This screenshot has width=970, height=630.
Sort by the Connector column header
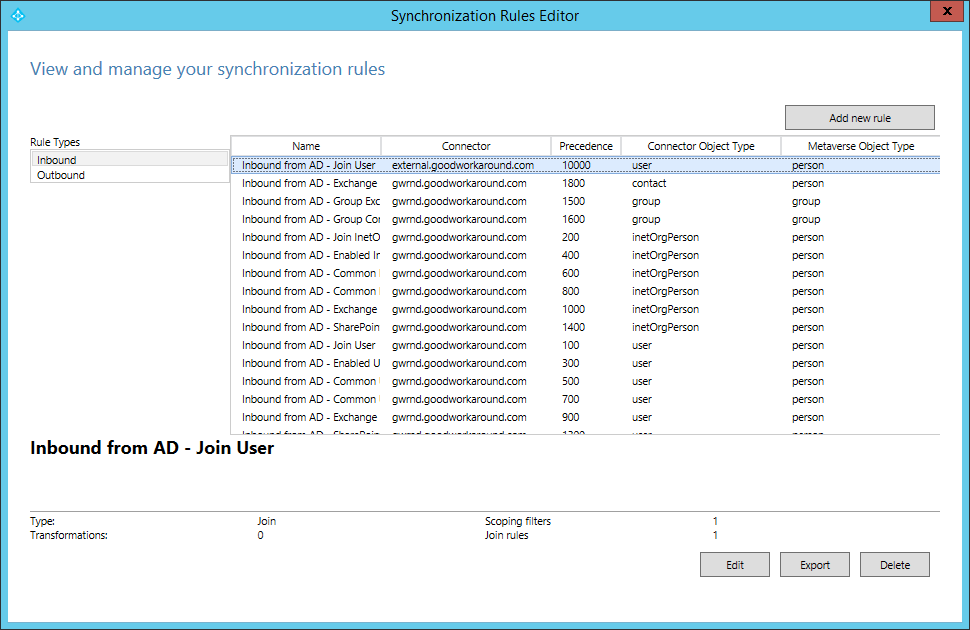point(466,146)
